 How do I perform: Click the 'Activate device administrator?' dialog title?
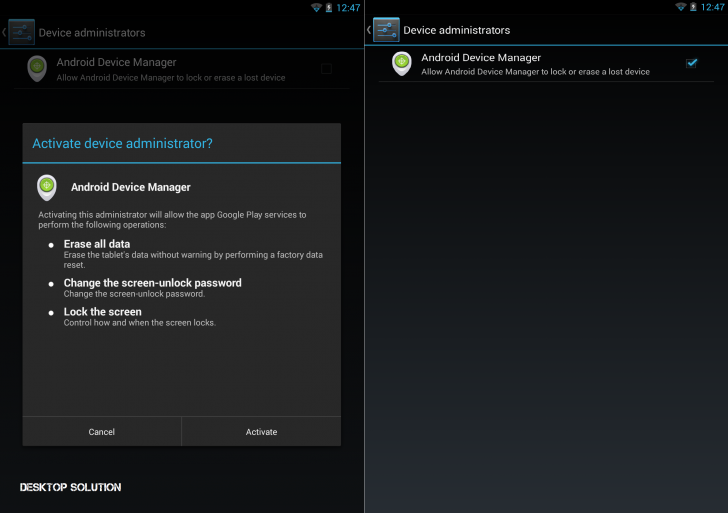pos(123,143)
